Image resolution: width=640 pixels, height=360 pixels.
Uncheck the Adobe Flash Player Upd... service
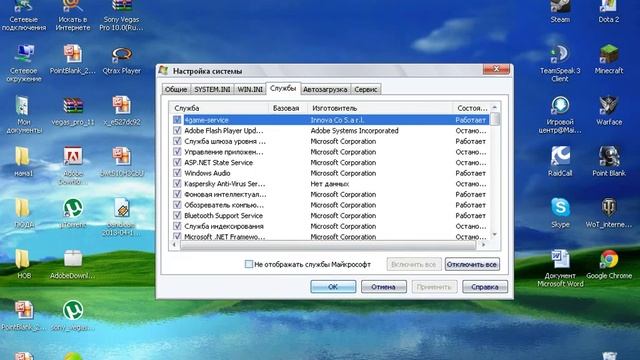click(177, 131)
